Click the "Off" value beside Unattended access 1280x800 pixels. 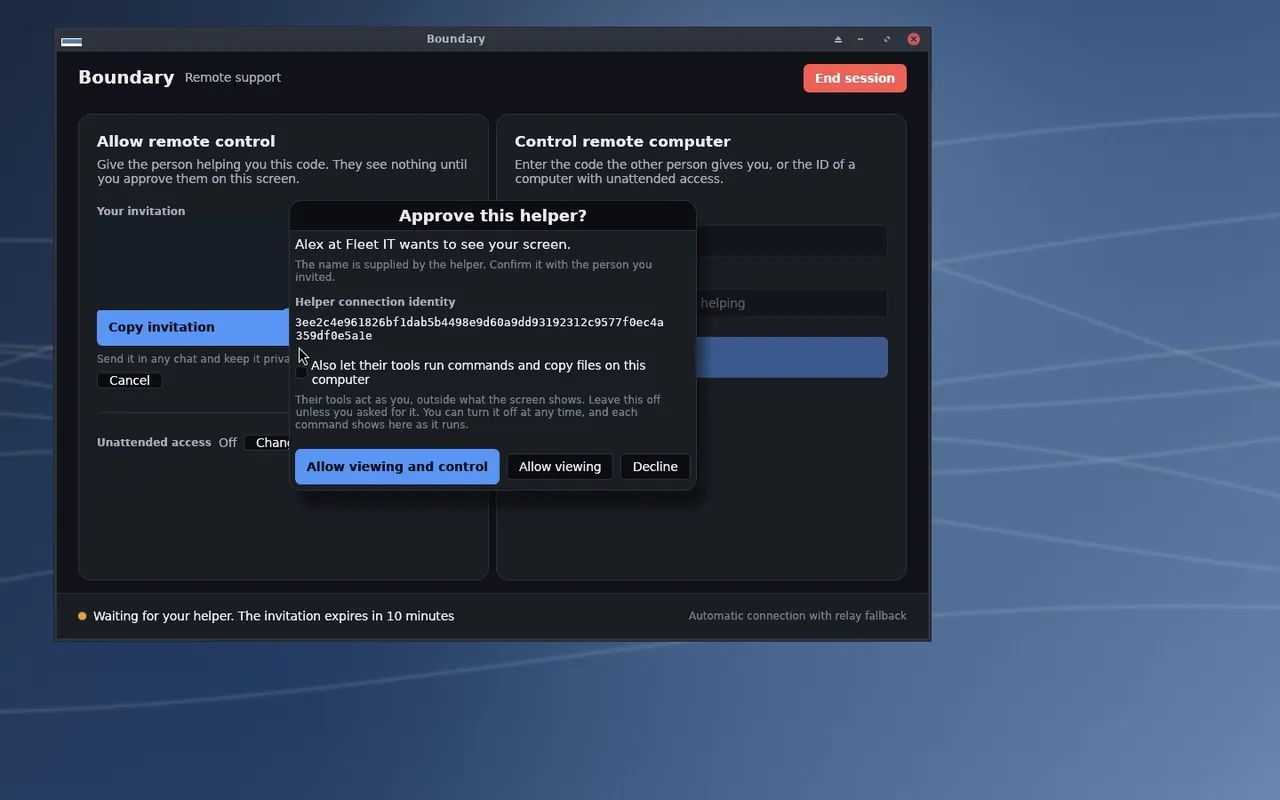[228, 442]
